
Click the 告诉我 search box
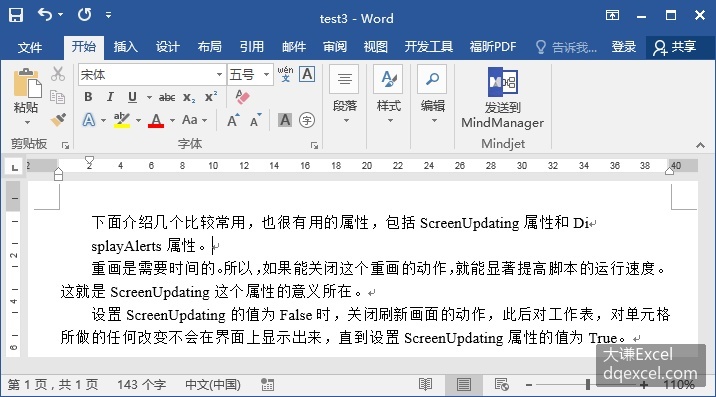pos(566,47)
